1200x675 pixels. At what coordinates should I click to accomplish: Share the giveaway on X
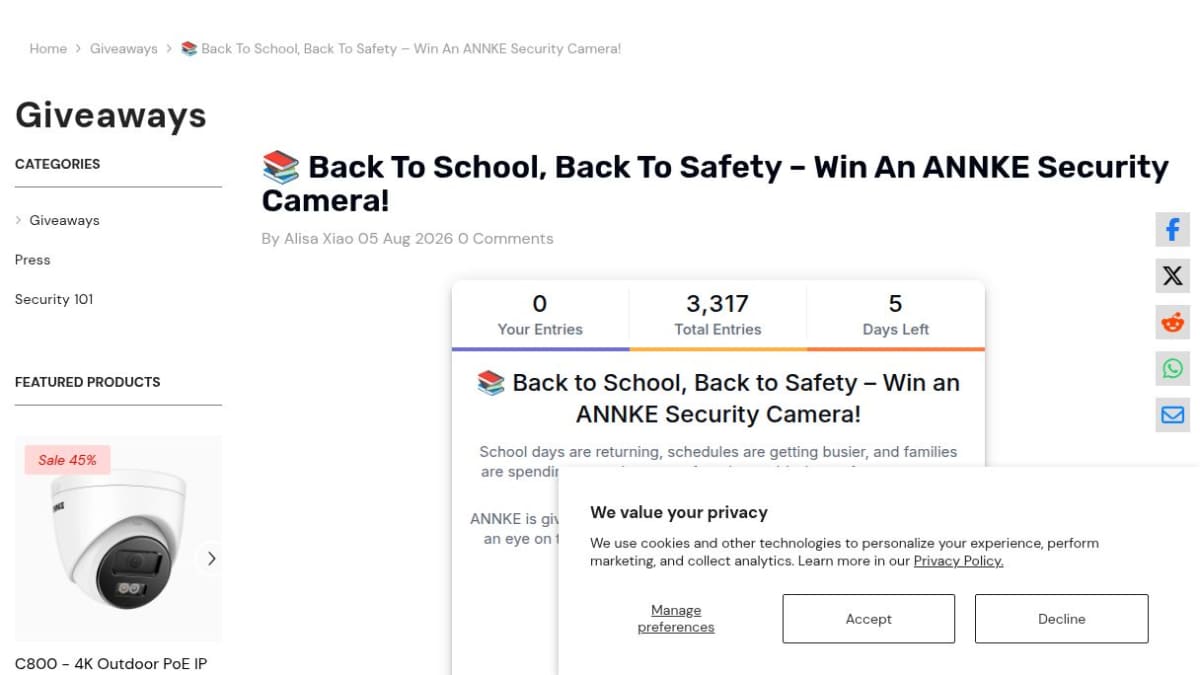(x=1172, y=275)
